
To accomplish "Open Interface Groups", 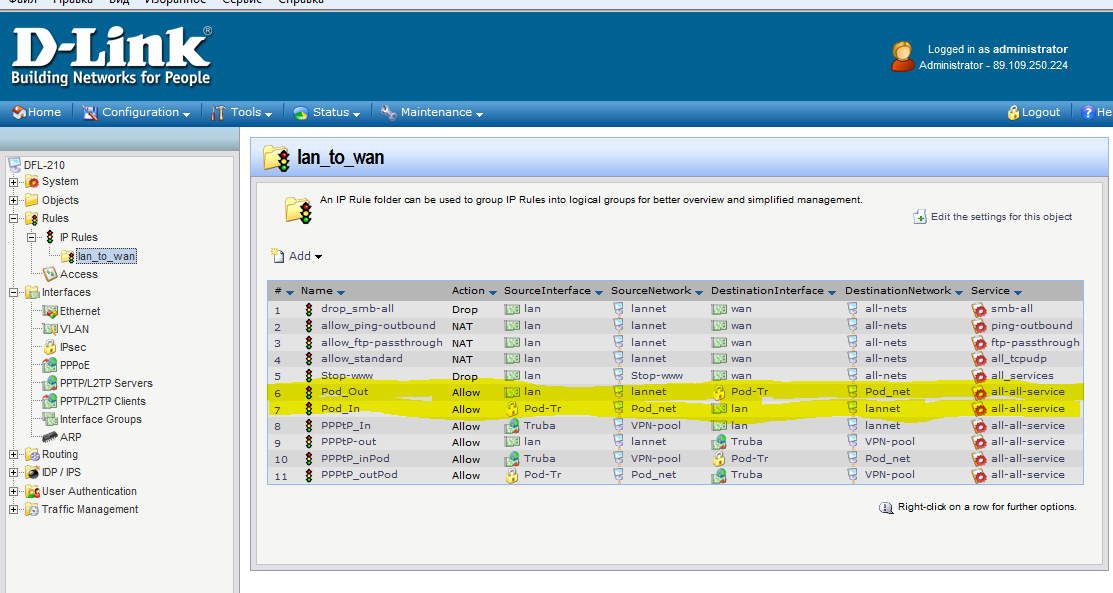I will (x=101, y=419).
